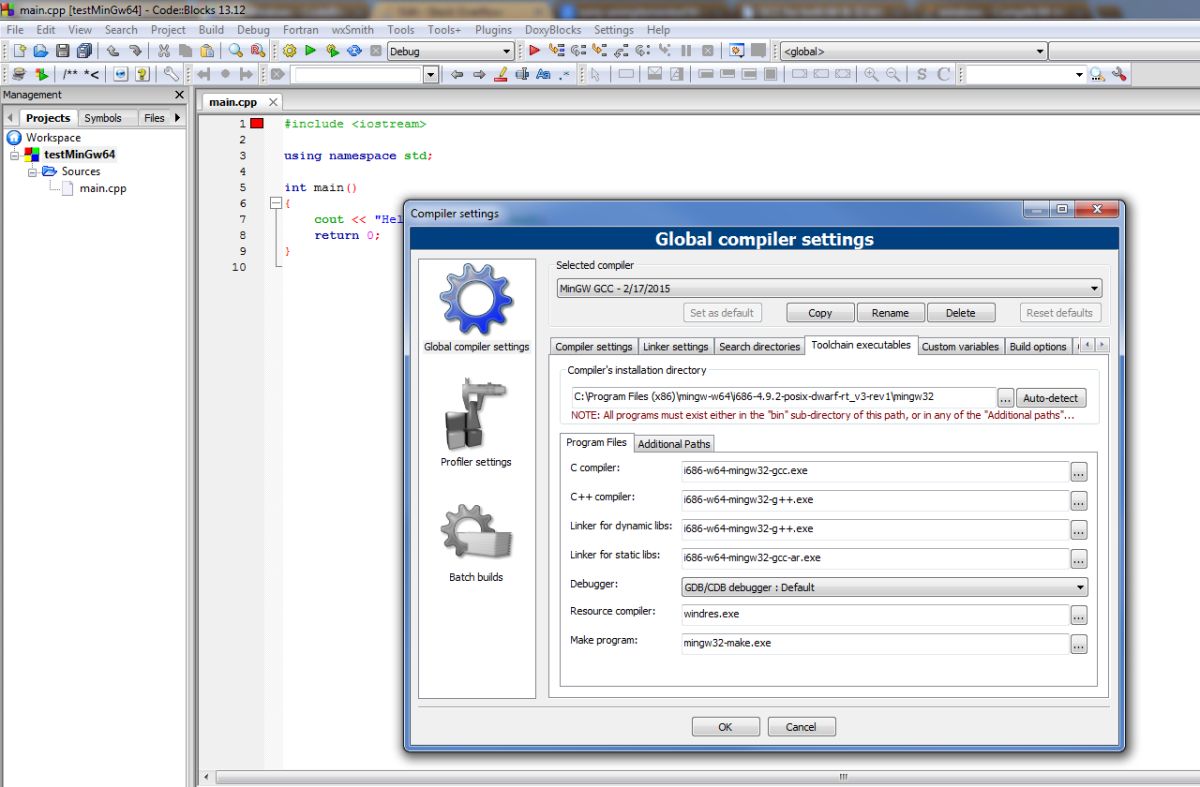The width and height of the screenshot is (1200, 787).
Task: Open the <global> scope dropdown
Action: [1040, 51]
